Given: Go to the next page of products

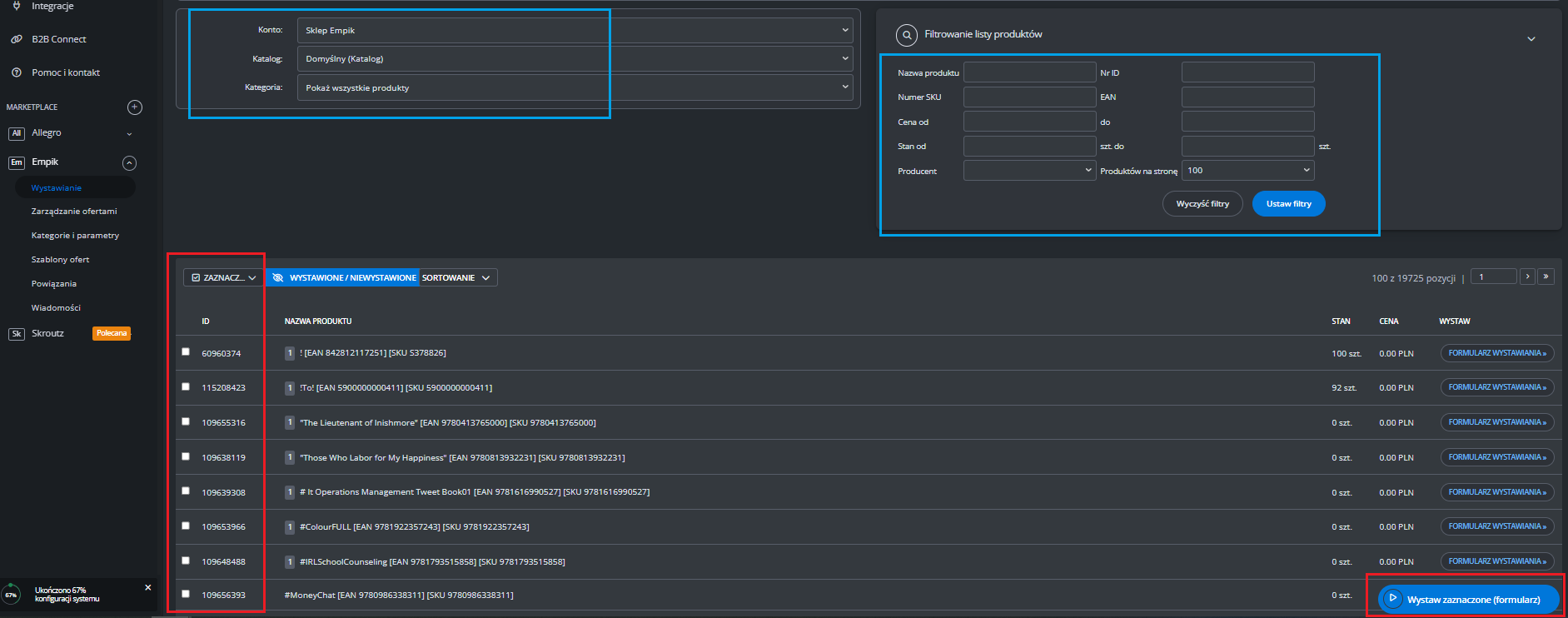Looking at the screenshot, I should pos(1527,277).
